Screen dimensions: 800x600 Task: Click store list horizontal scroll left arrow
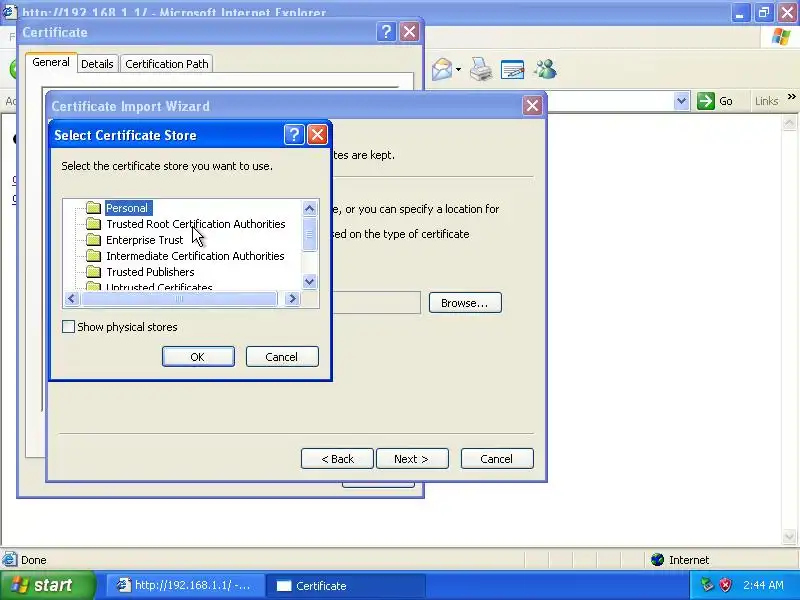[x=72, y=298]
